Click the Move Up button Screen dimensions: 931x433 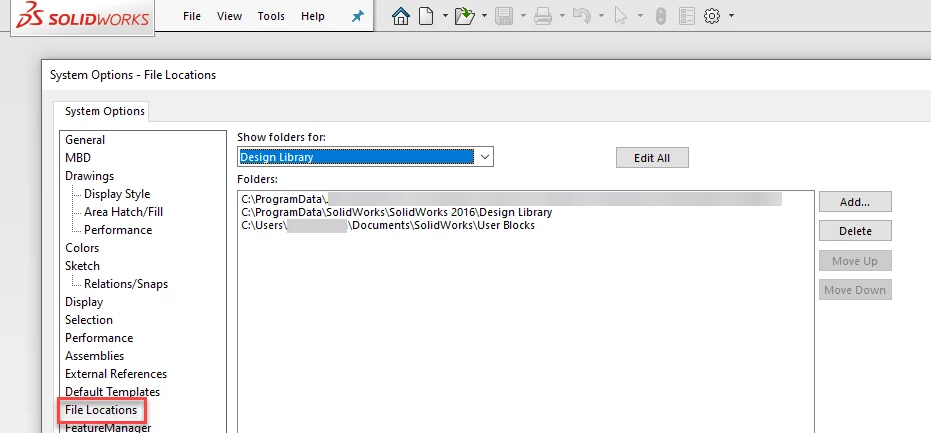click(x=855, y=261)
